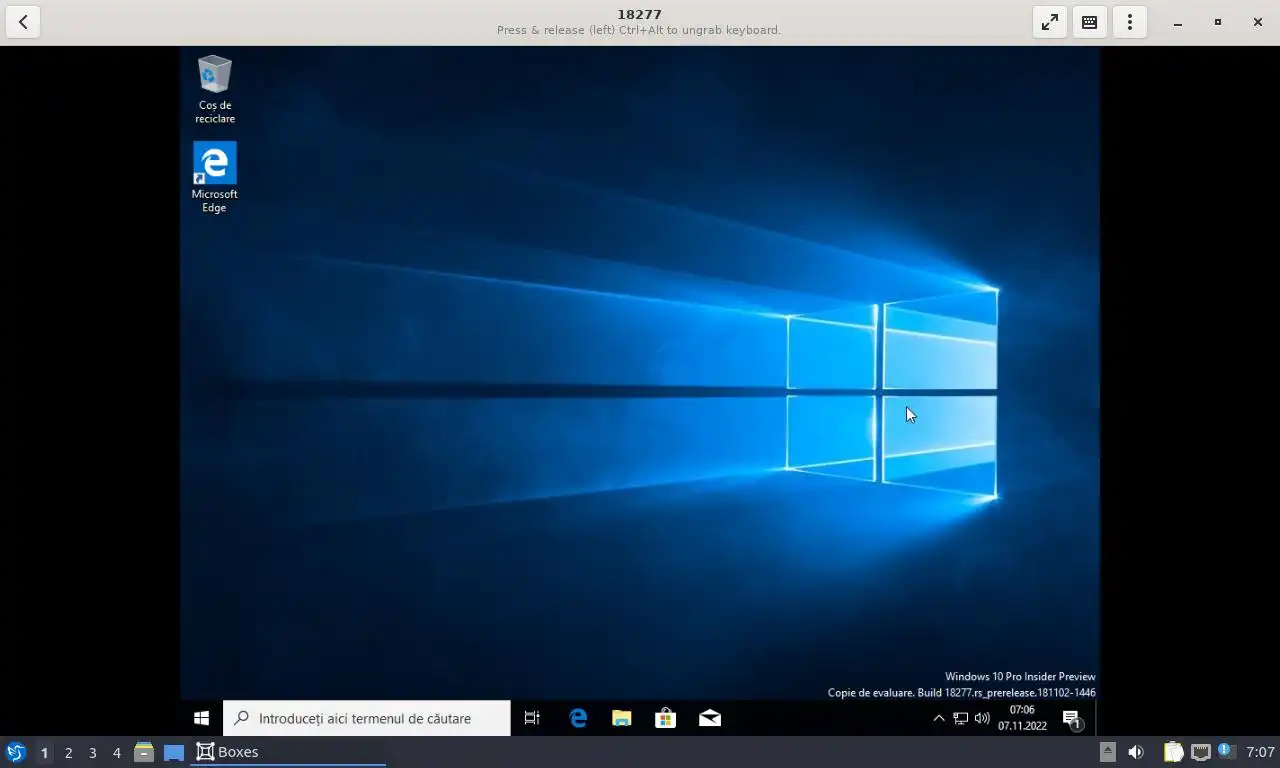1280x768 pixels.
Task: Launch Edge from the Windows taskbar
Action: tap(578, 718)
